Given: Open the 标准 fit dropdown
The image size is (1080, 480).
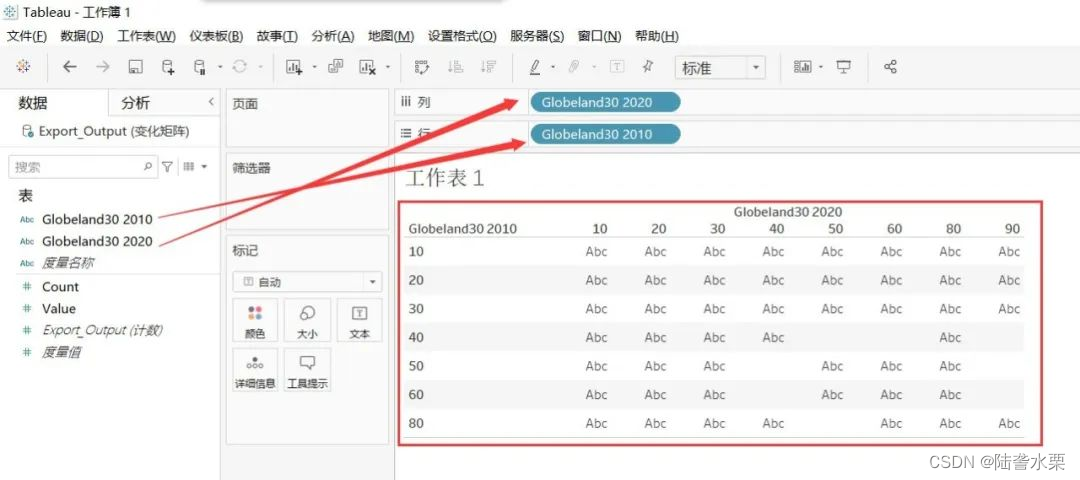Looking at the screenshot, I should 720,67.
